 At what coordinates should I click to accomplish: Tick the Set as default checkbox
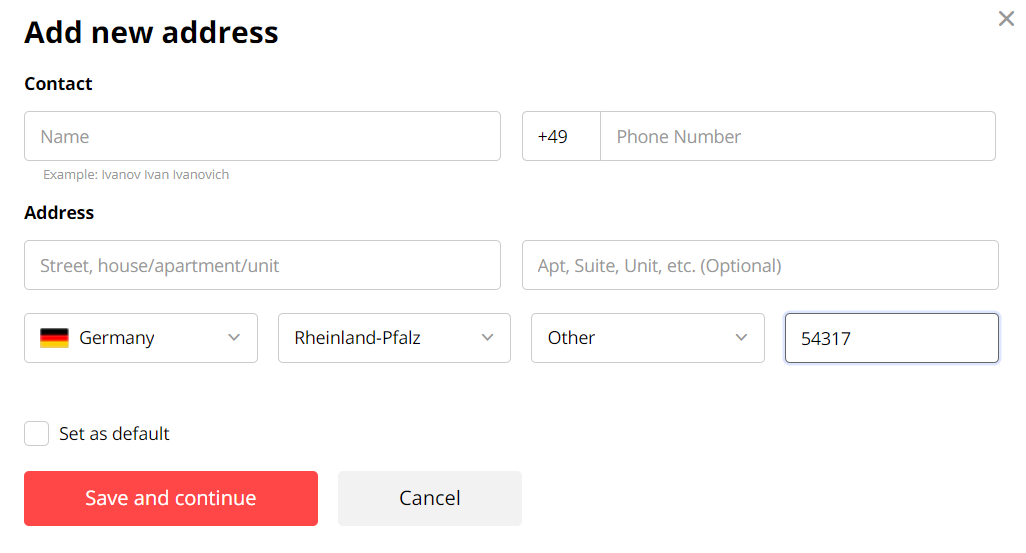pyautogui.click(x=37, y=433)
